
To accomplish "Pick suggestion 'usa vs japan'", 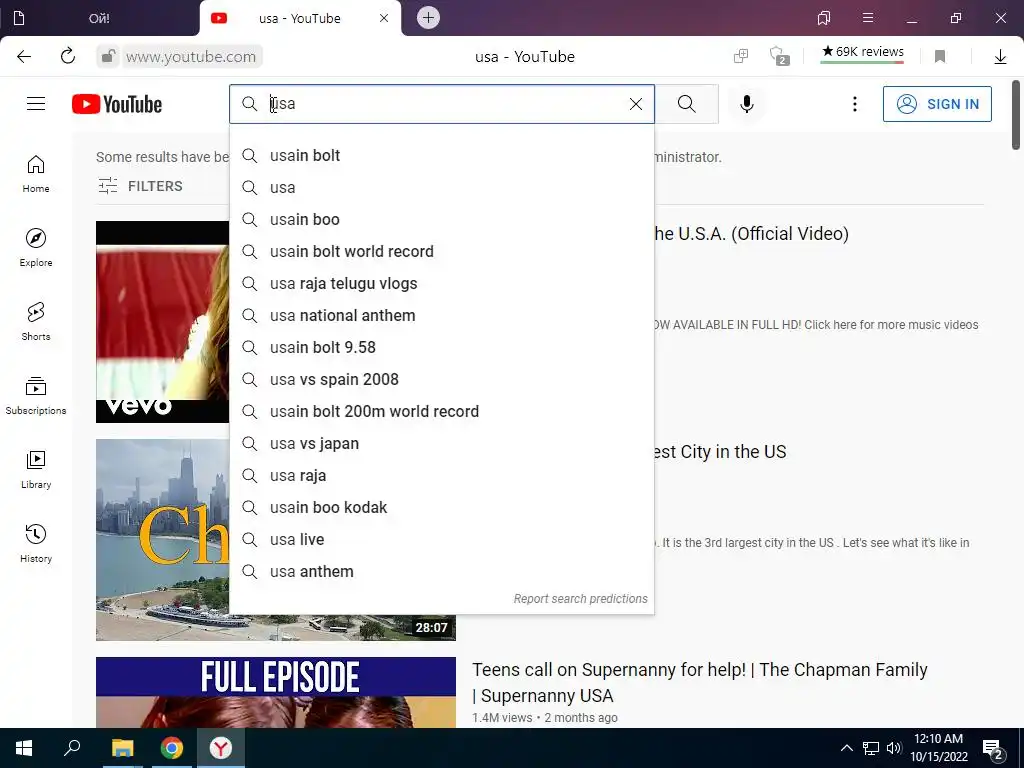I will pos(441,443).
